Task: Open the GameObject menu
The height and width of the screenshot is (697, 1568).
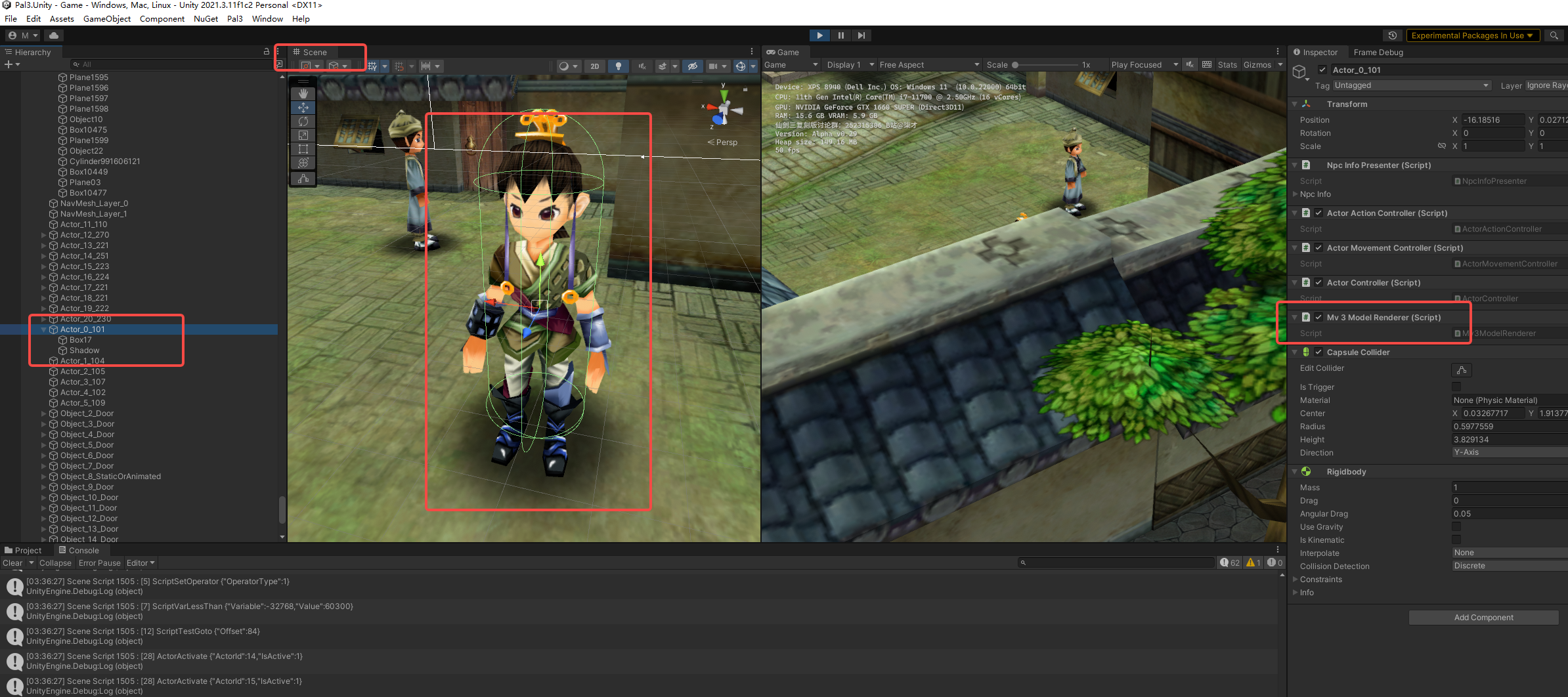Action: (x=106, y=18)
